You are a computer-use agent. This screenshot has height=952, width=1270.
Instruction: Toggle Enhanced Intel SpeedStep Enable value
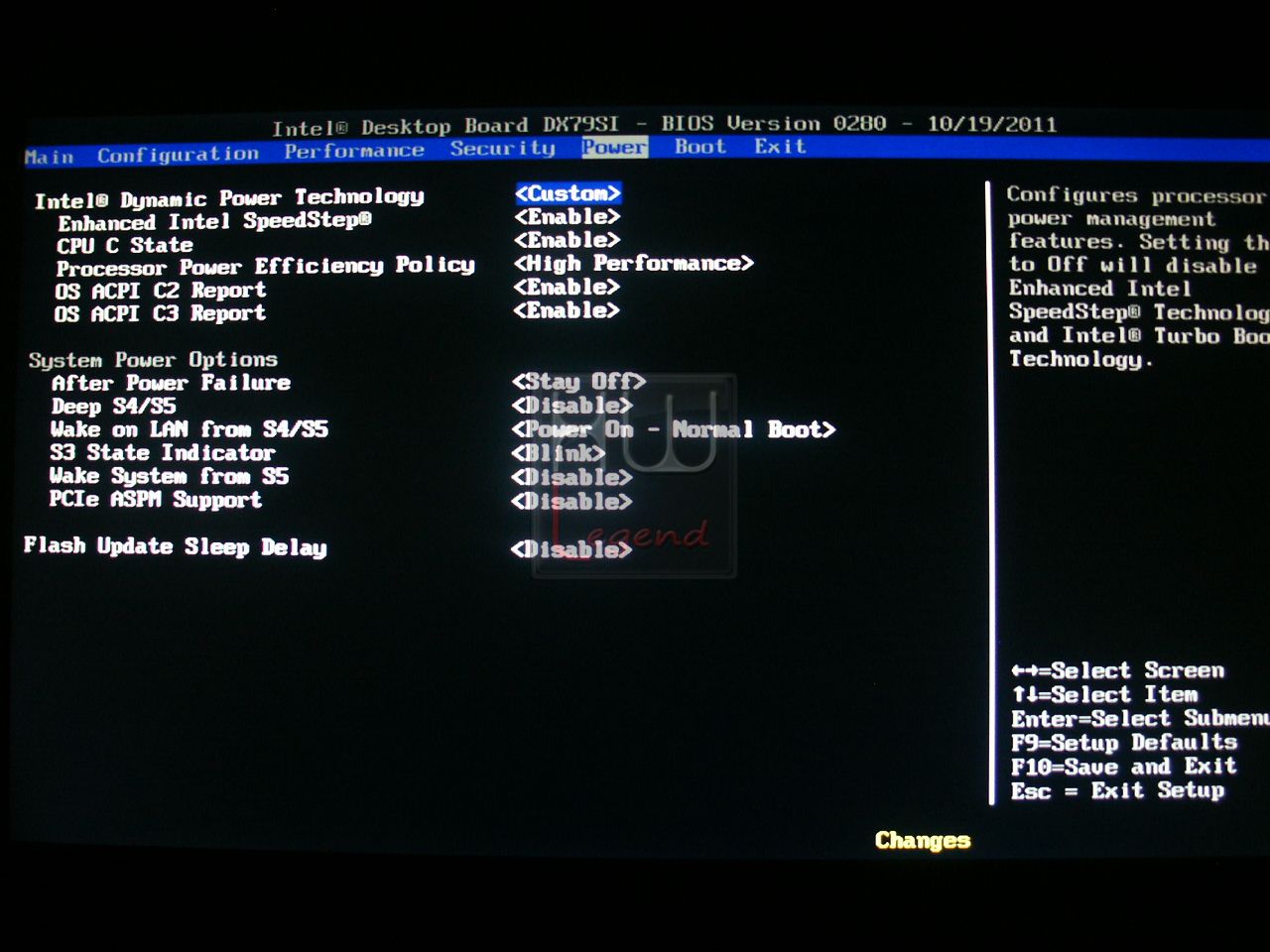tap(567, 217)
